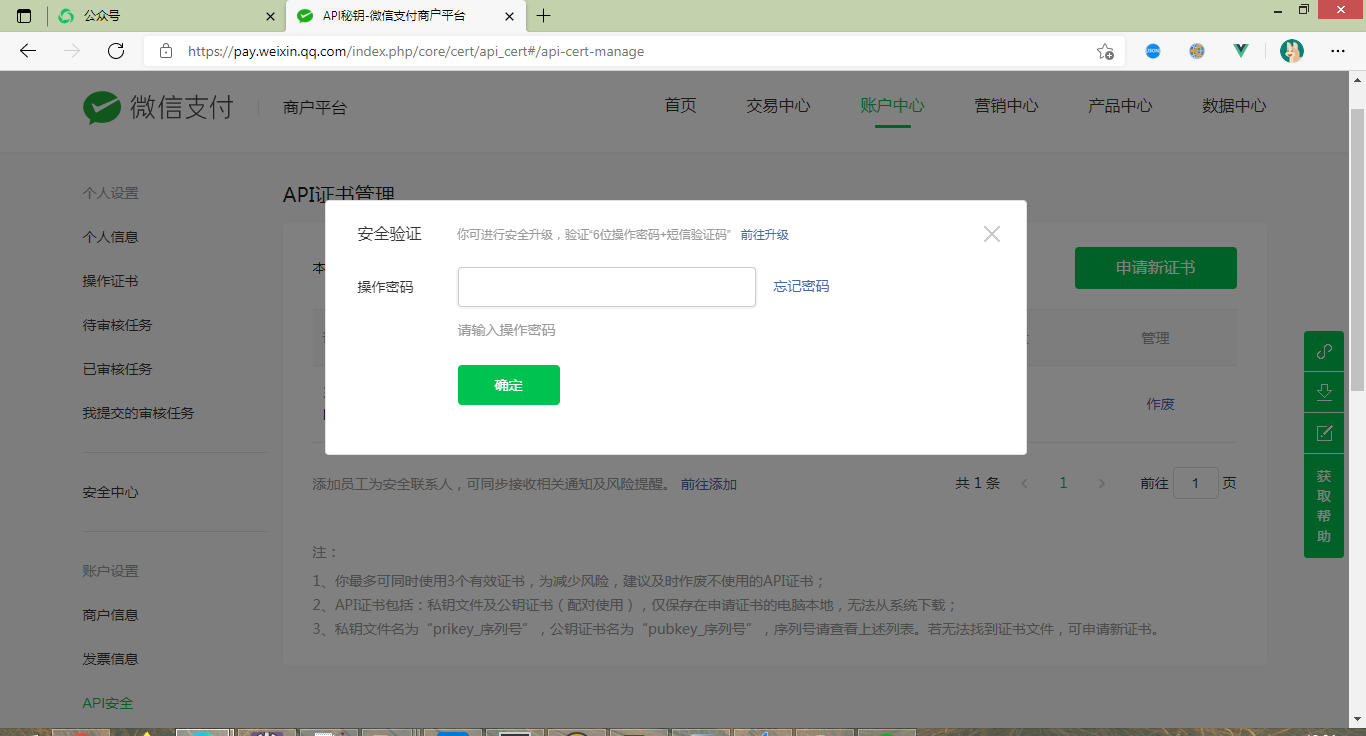Click the 申请新证书 button
Image resolution: width=1366 pixels, height=736 pixels.
coord(1156,268)
